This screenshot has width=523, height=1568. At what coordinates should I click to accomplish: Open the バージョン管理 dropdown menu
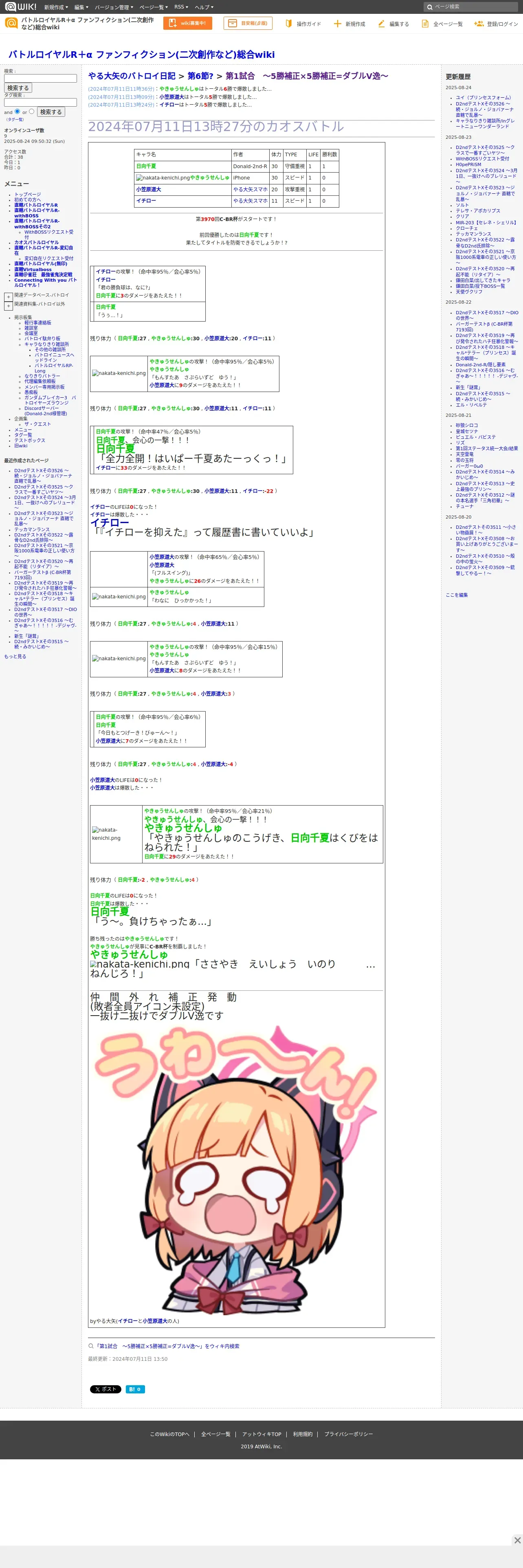tap(113, 7)
